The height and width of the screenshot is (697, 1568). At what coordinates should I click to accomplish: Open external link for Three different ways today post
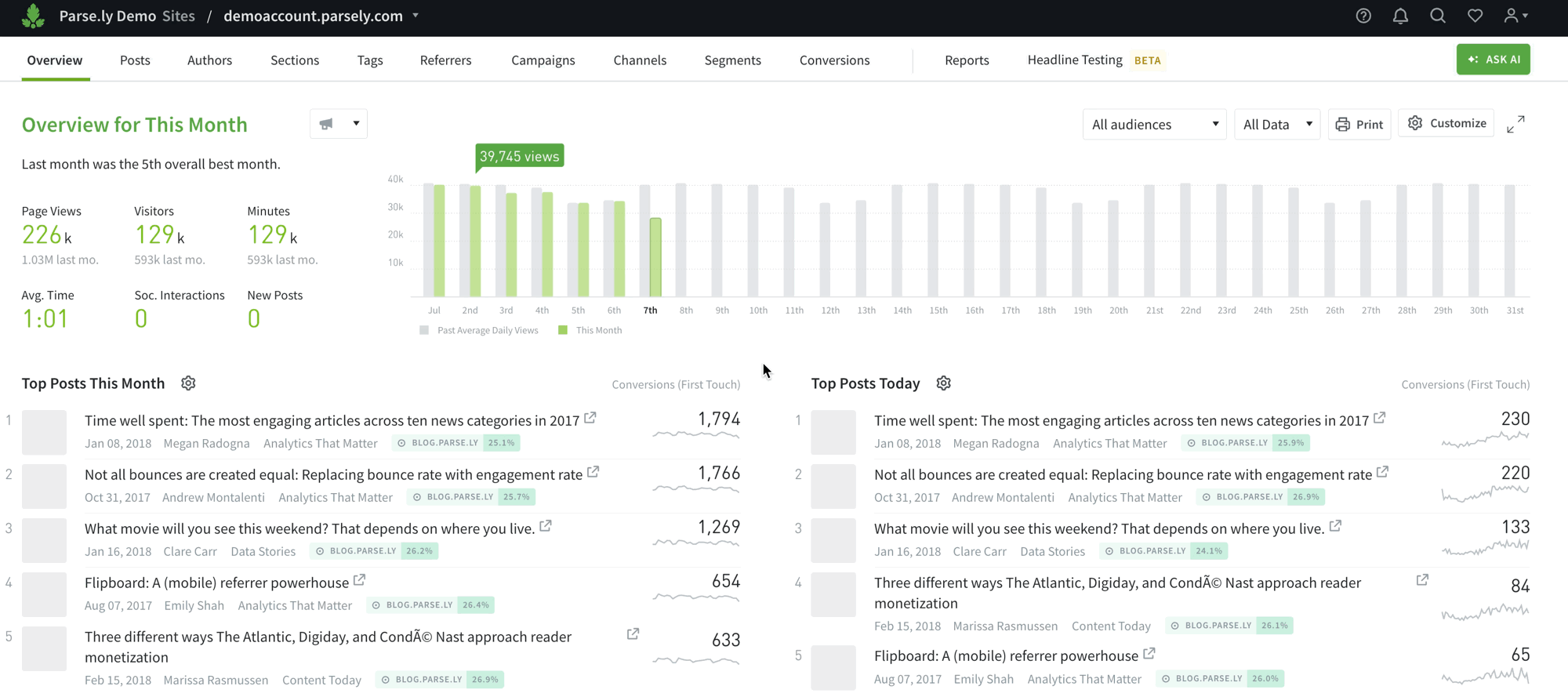coord(1422,580)
